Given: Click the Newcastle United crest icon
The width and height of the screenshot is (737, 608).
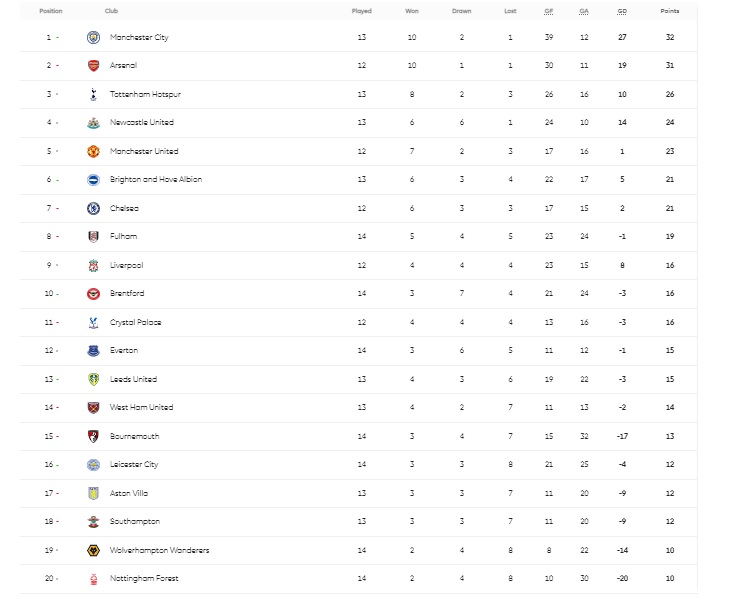Looking at the screenshot, I should [x=93, y=122].
